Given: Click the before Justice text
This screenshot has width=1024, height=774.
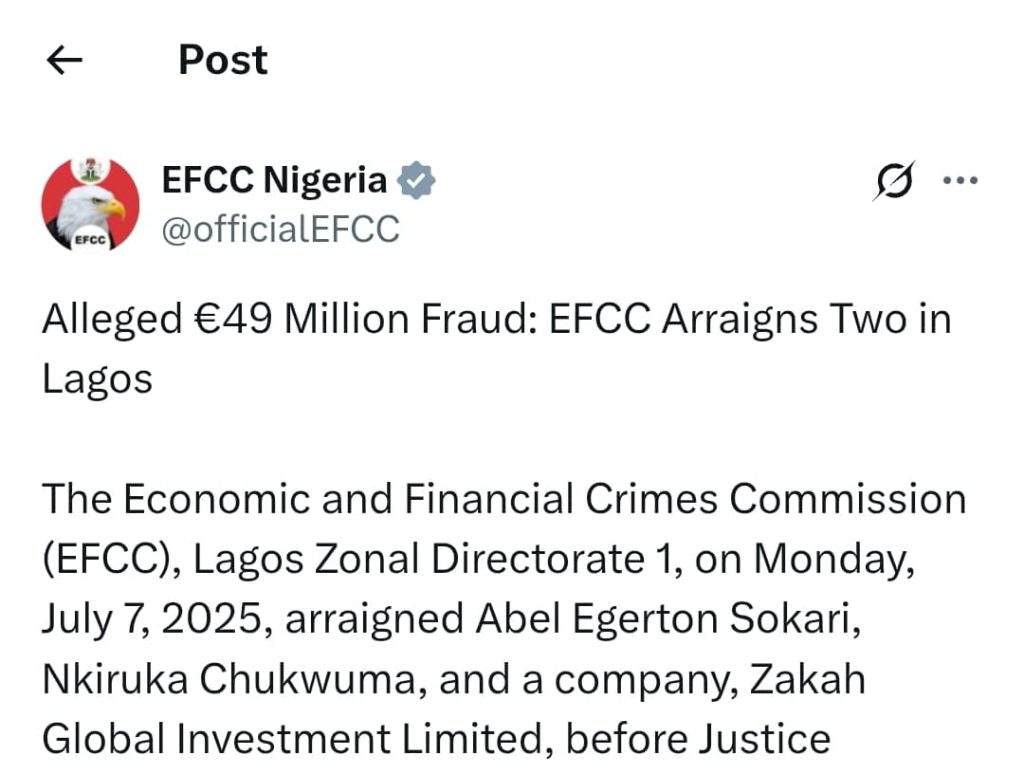Looking at the screenshot, I should [698, 739].
